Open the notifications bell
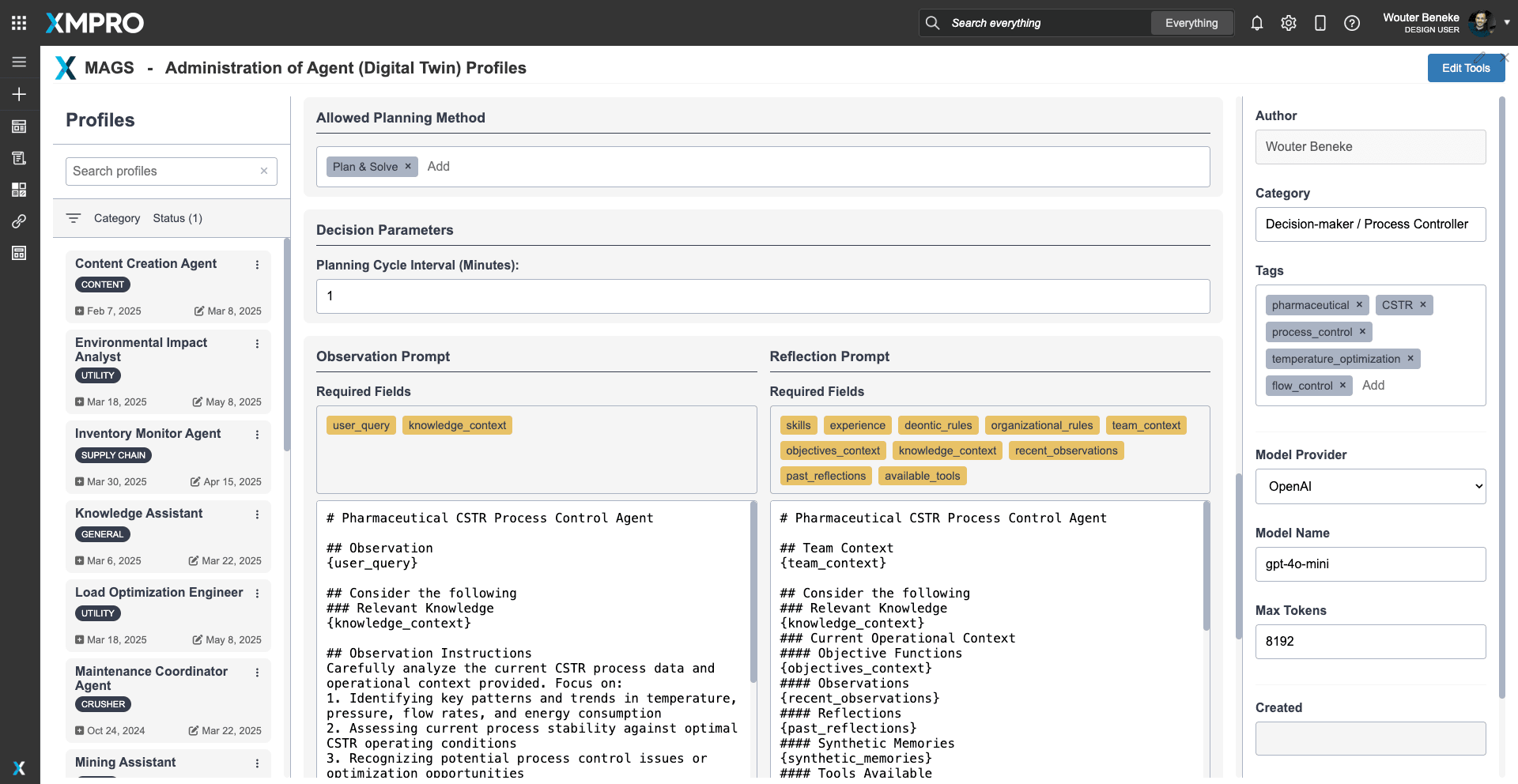 pyautogui.click(x=1257, y=23)
